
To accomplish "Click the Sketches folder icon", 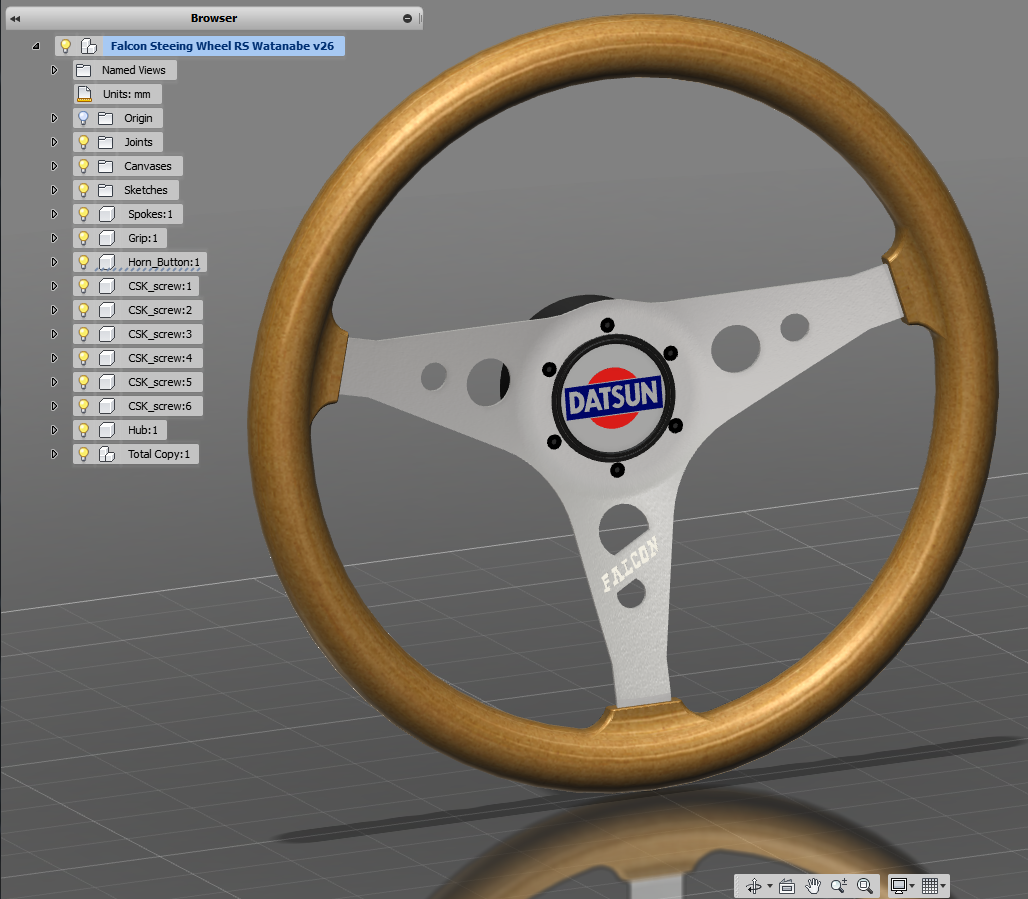I will (x=106, y=190).
